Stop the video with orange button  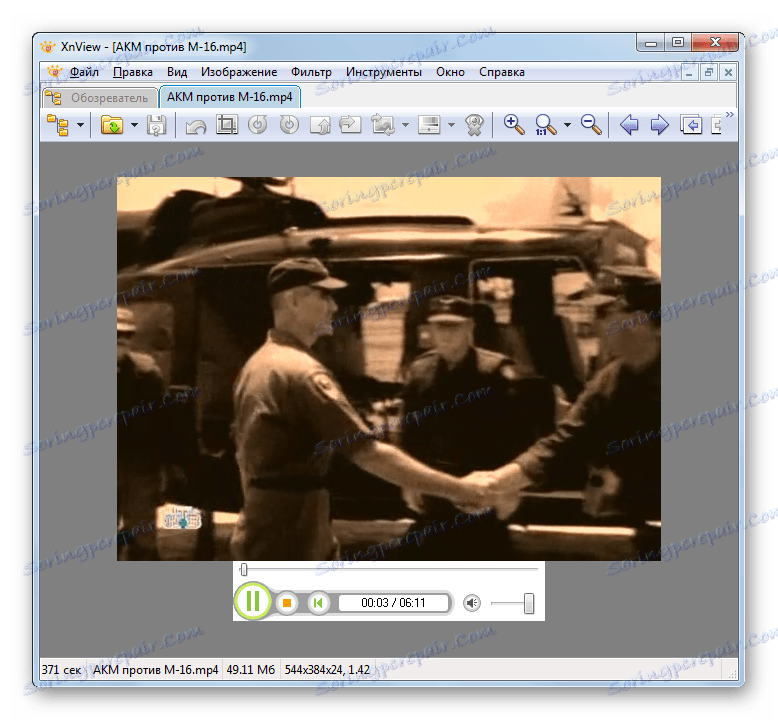click(287, 603)
